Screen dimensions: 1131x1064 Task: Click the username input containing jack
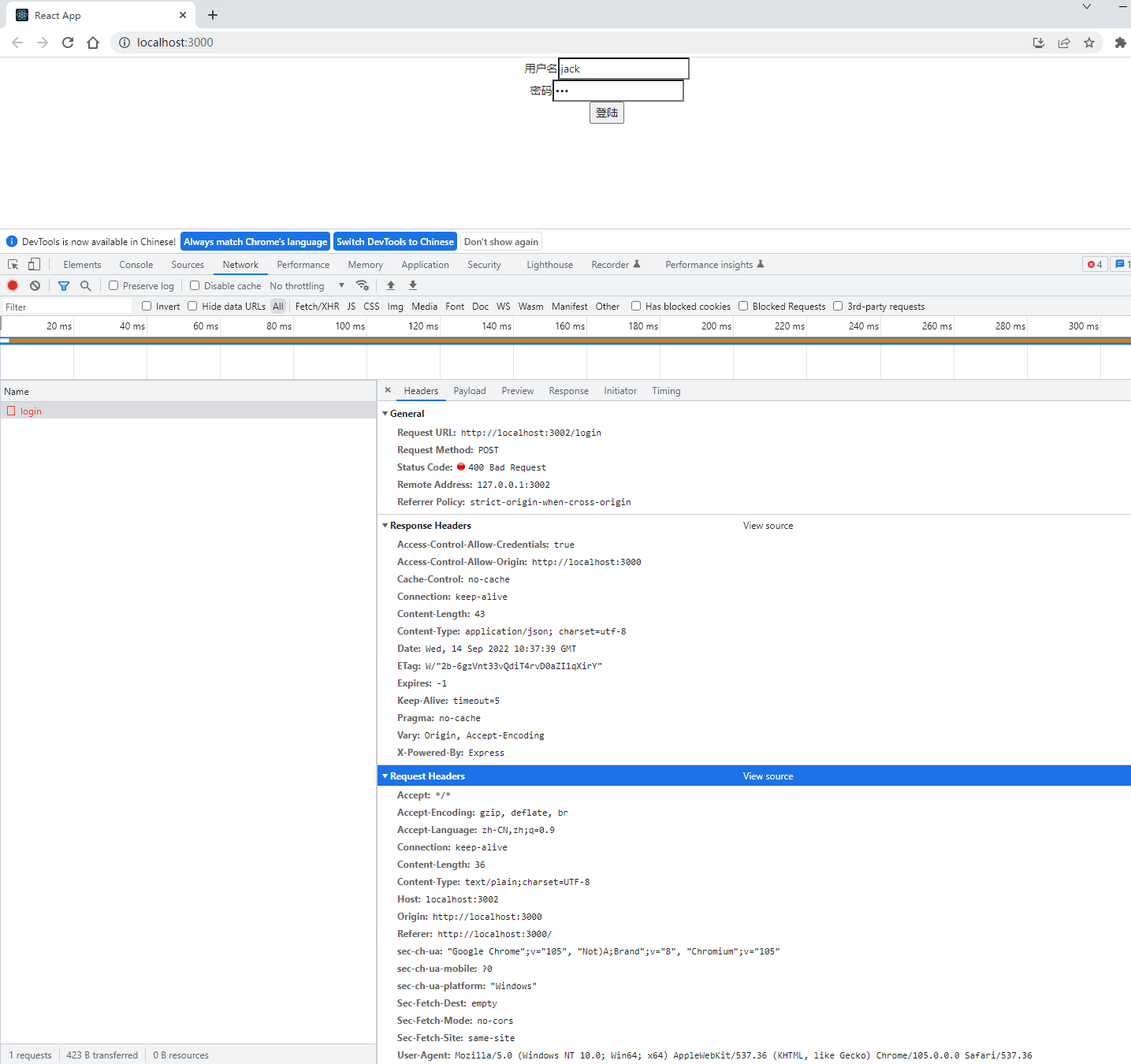pos(623,69)
